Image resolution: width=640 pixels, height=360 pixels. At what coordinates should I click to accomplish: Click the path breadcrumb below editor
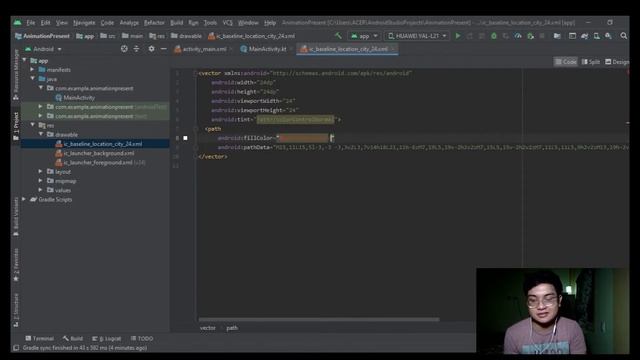tap(232, 328)
